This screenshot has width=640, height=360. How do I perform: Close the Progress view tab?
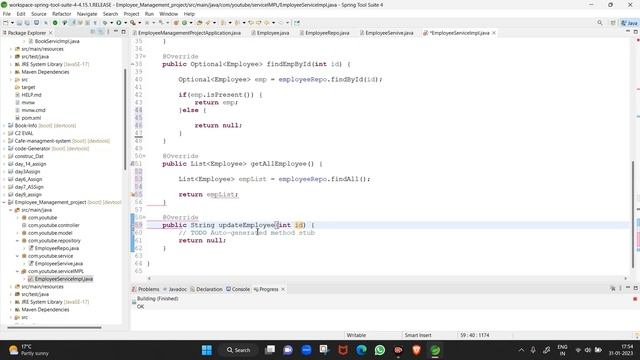283,289
